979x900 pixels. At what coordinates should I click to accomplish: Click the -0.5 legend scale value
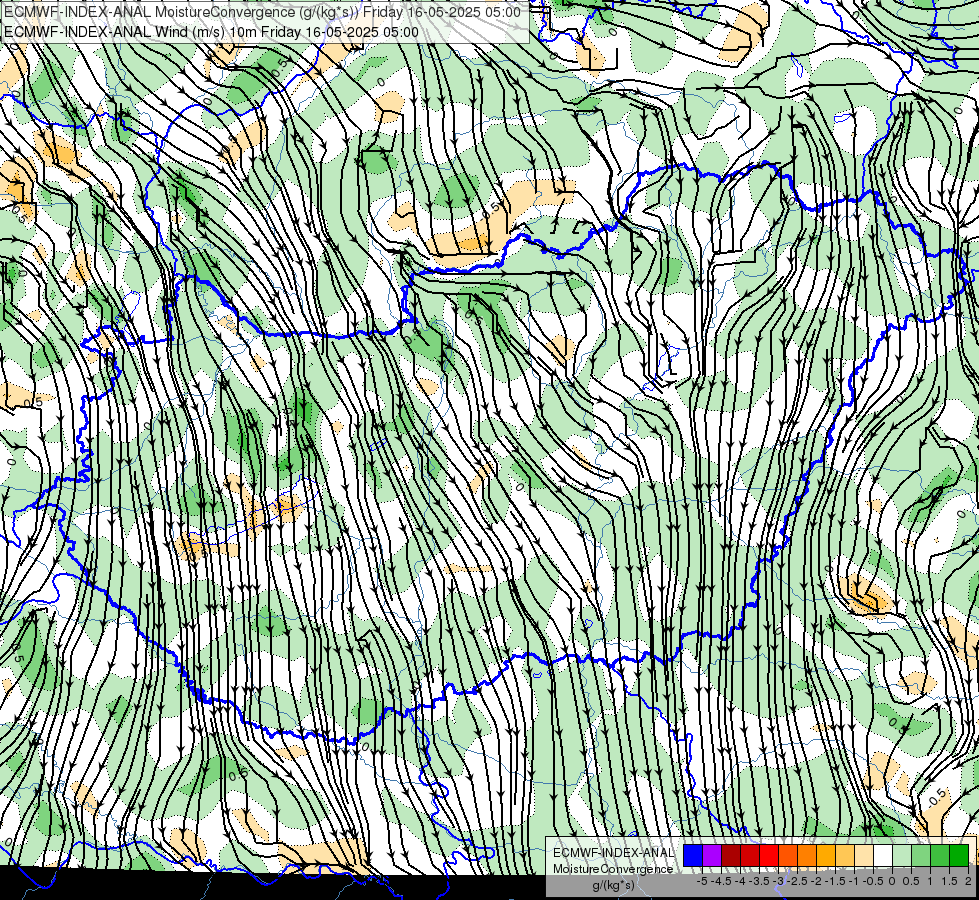873,881
